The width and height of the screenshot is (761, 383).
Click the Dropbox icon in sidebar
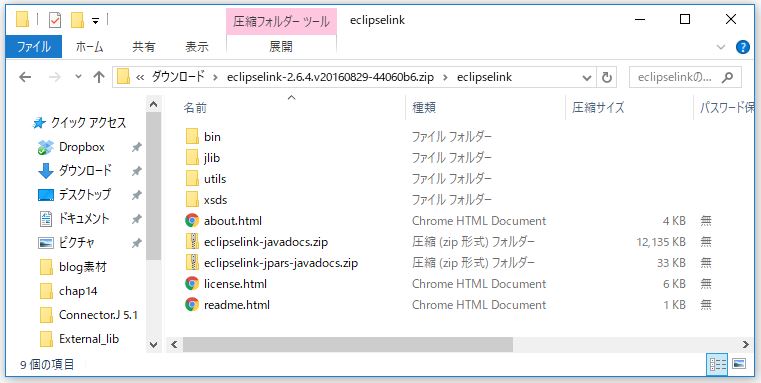pos(45,147)
